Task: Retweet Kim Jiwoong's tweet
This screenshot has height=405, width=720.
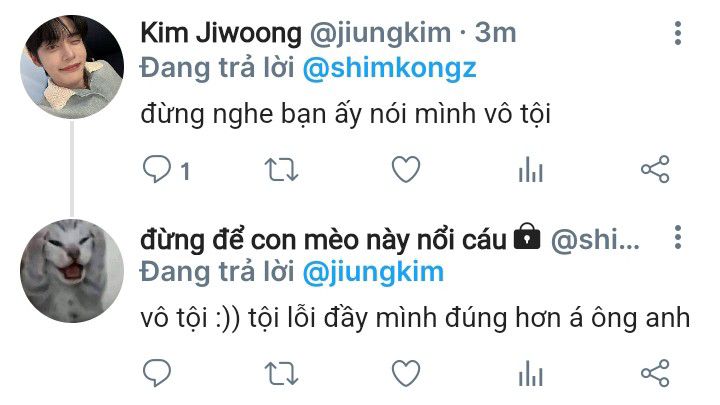Action: [281, 169]
